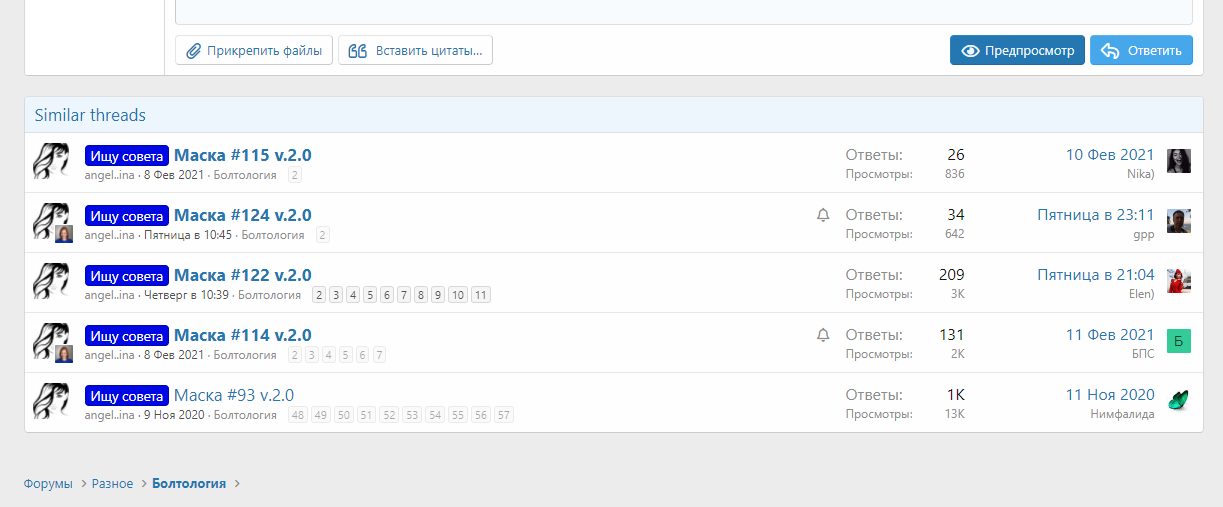Click Предпросмотр preview button
1223x507 pixels.
click(1017, 50)
